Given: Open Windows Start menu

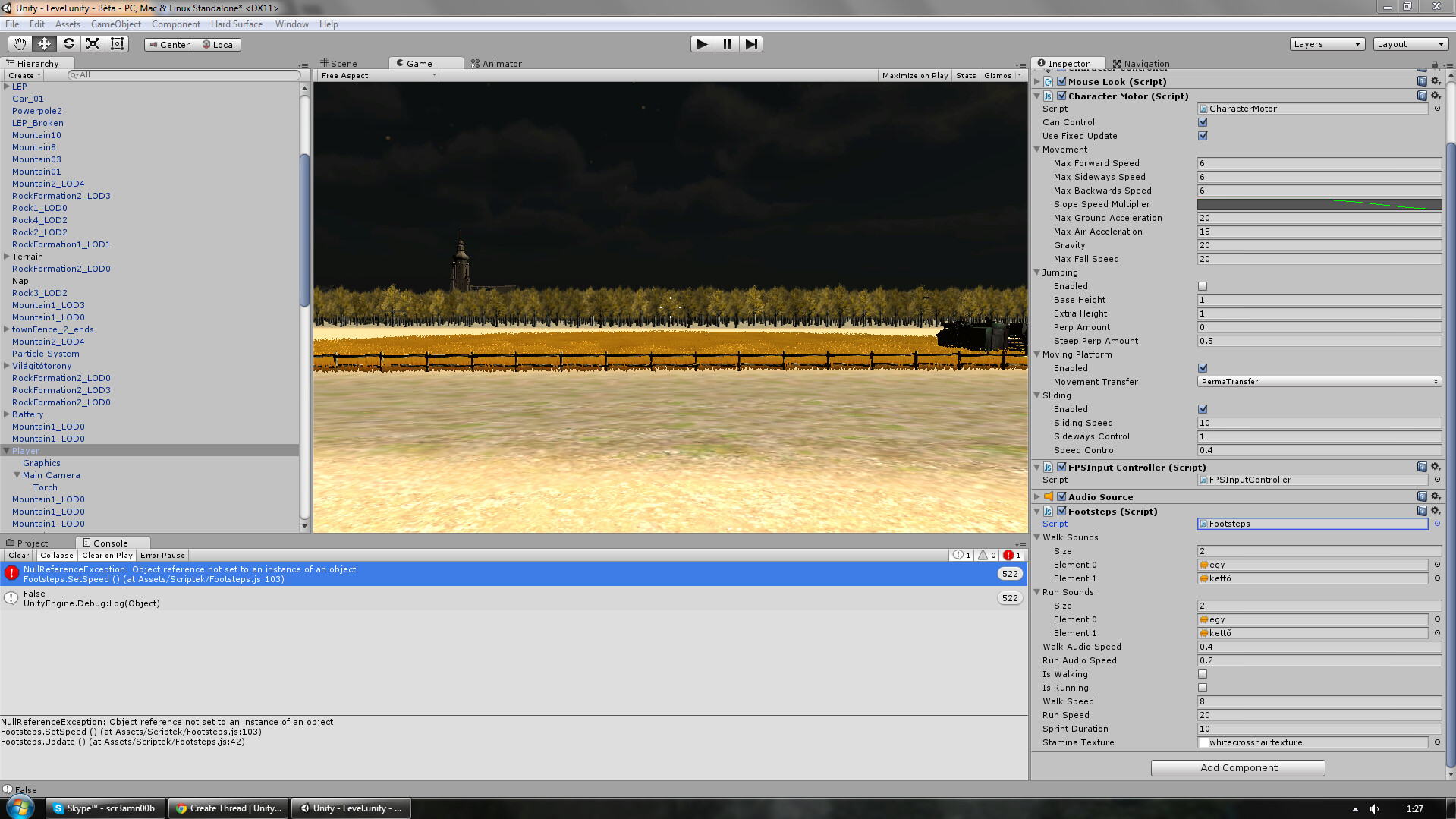Looking at the screenshot, I should coord(20,808).
